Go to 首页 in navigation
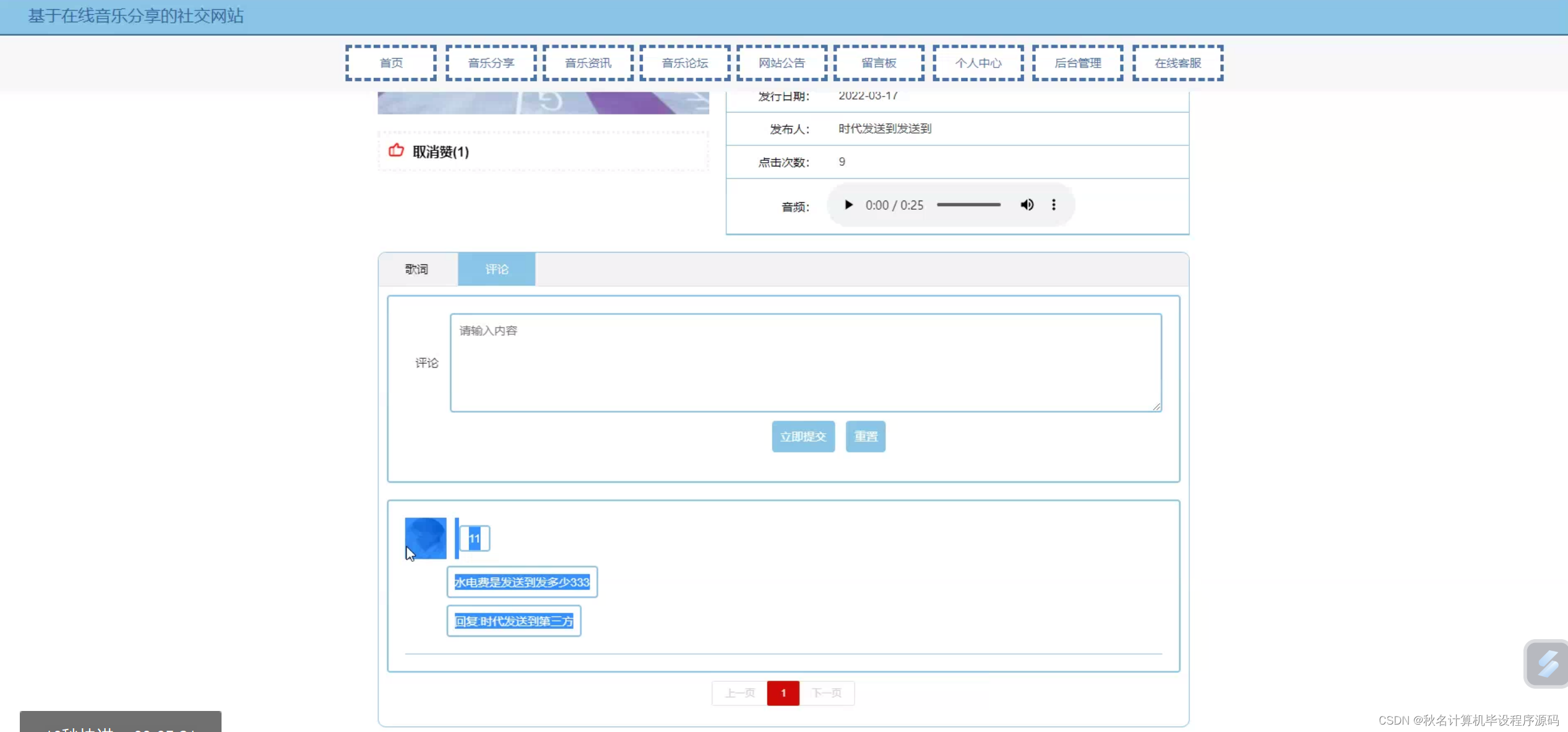Image resolution: width=1568 pixels, height=732 pixels. 391,63
